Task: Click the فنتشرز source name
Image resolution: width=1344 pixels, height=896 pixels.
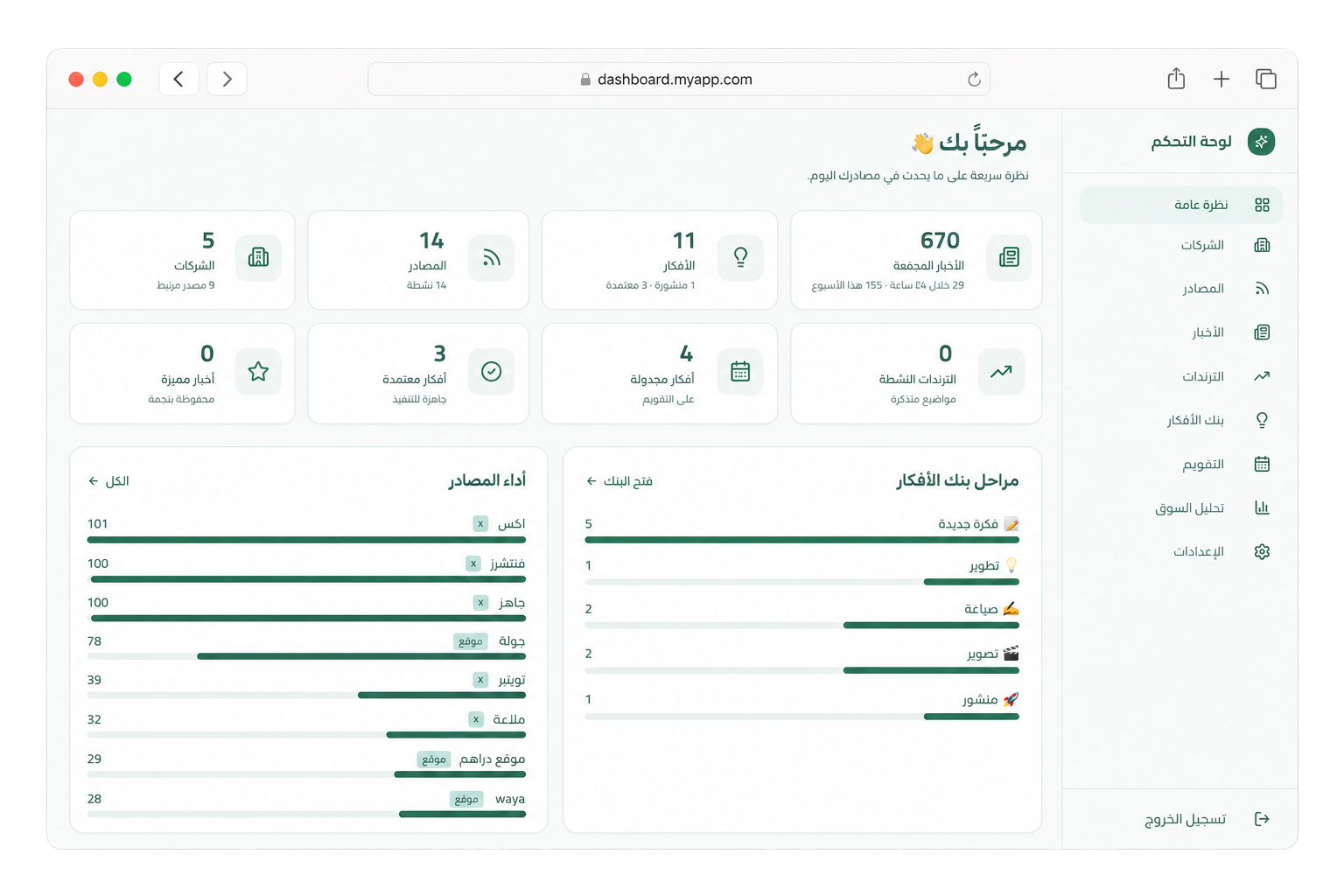Action: coord(507,563)
